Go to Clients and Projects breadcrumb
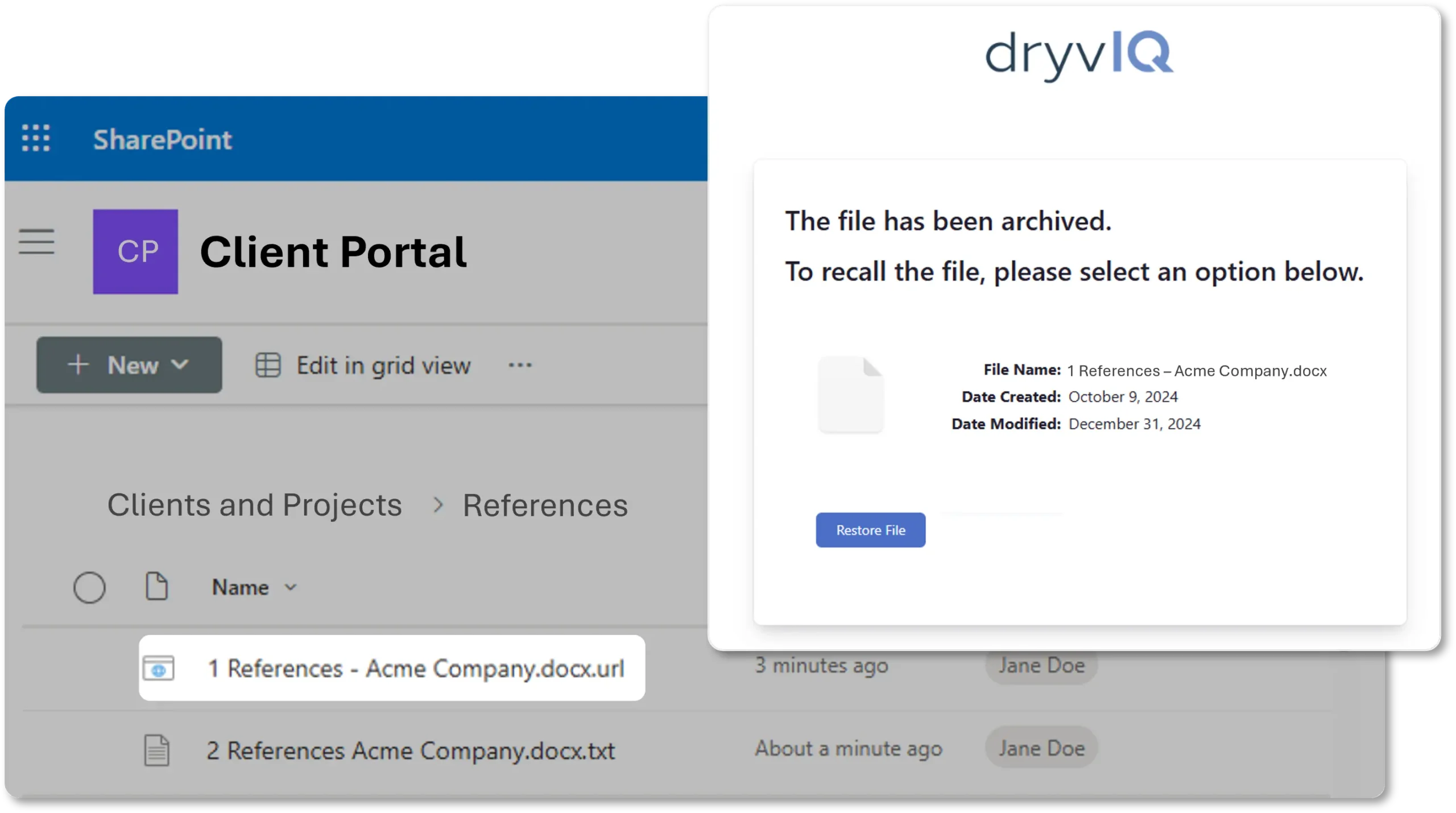The image size is (1456, 813). 254,504
